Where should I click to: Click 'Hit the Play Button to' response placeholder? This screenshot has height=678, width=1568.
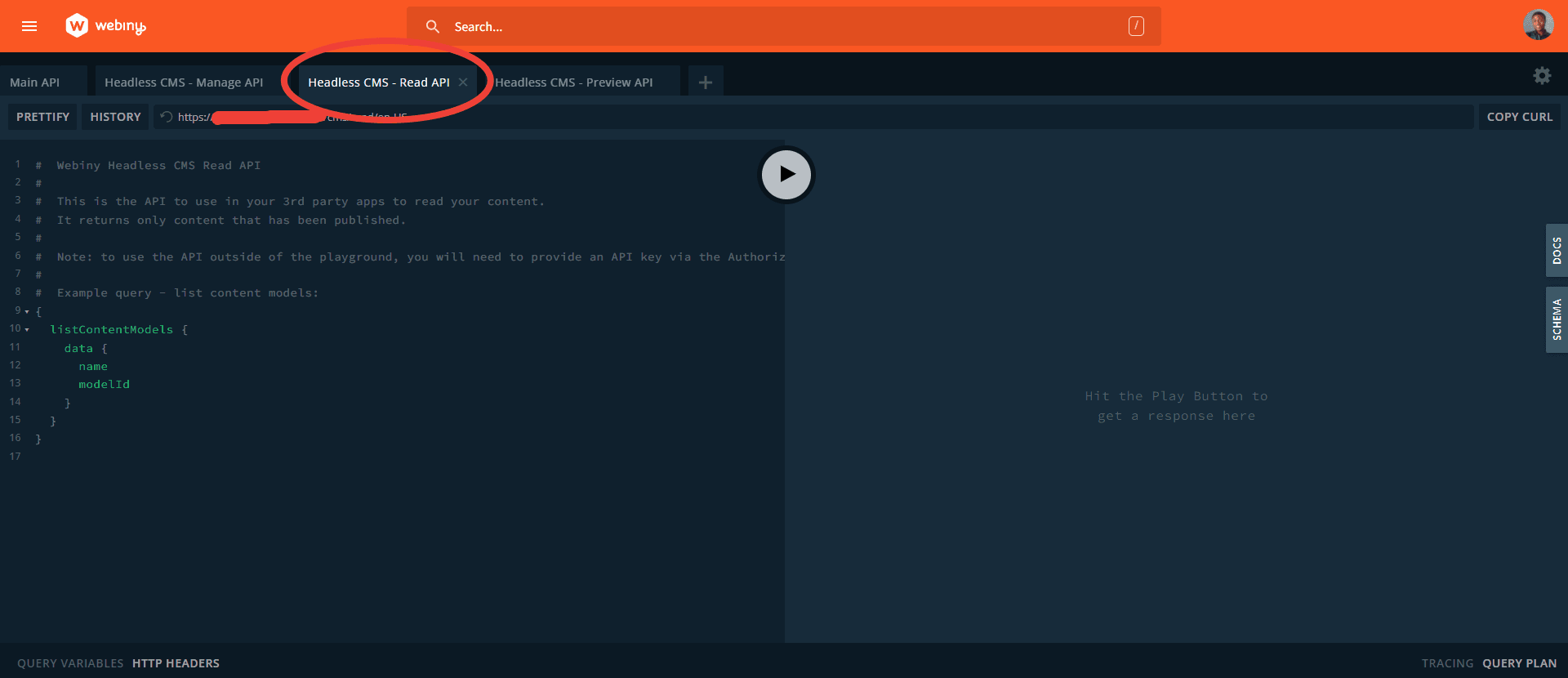click(x=1176, y=396)
